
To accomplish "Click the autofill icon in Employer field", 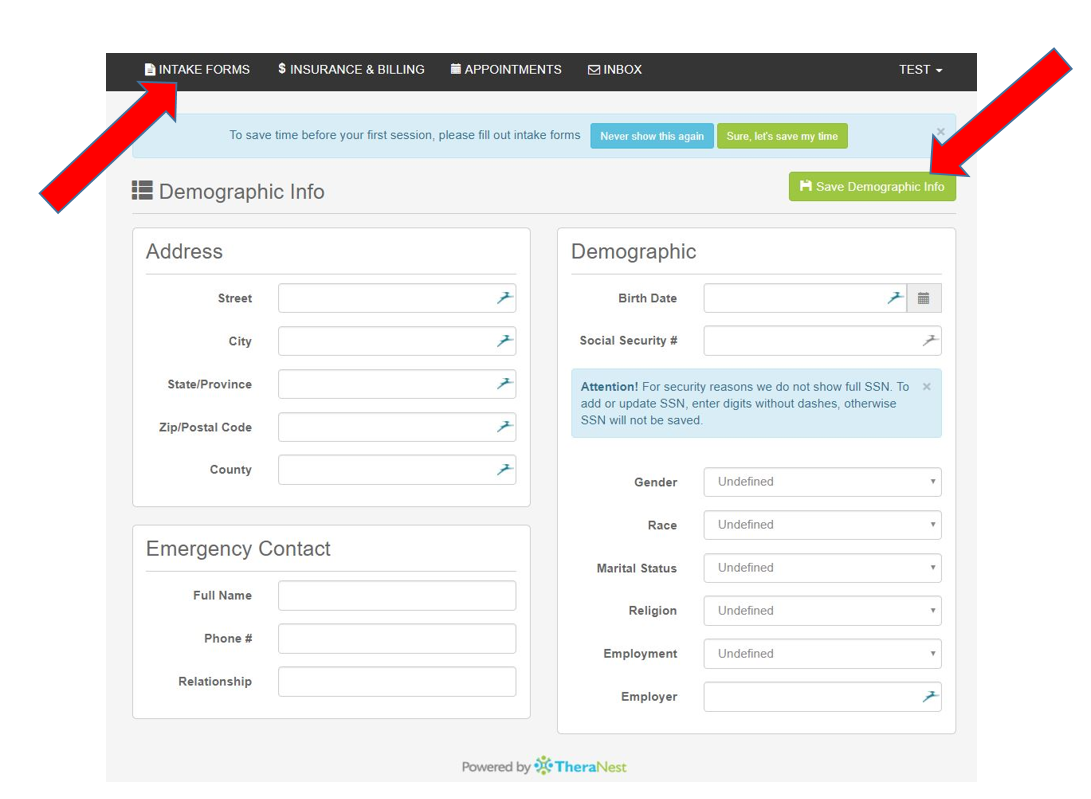I will click(x=930, y=697).
